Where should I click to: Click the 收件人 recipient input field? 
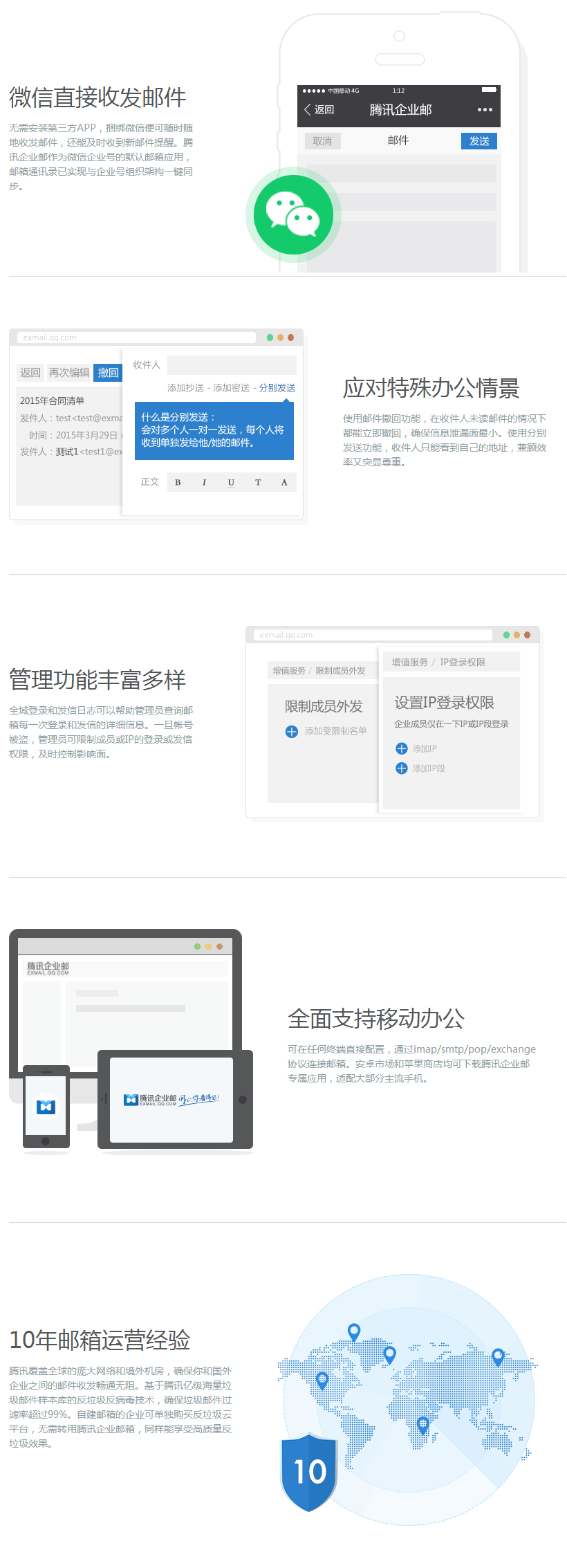pyautogui.click(x=232, y=365)
